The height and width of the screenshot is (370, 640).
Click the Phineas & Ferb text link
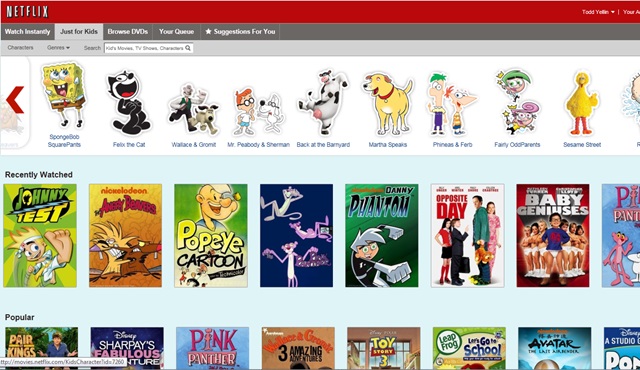[452, 144]
